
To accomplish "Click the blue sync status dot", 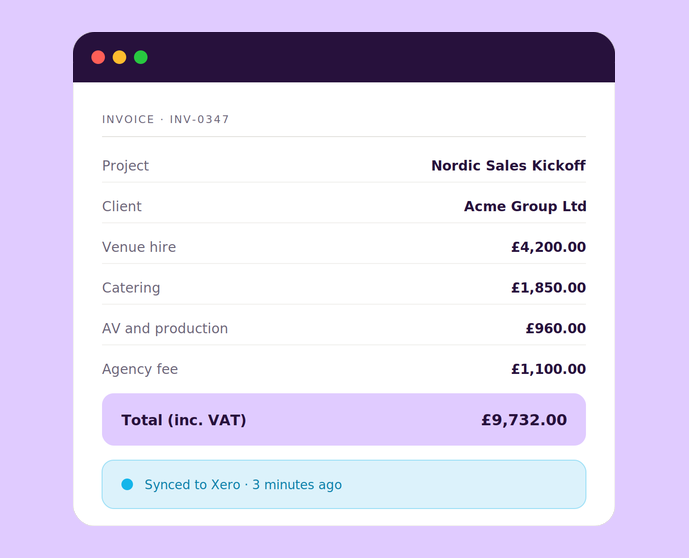I will (127, 484).
